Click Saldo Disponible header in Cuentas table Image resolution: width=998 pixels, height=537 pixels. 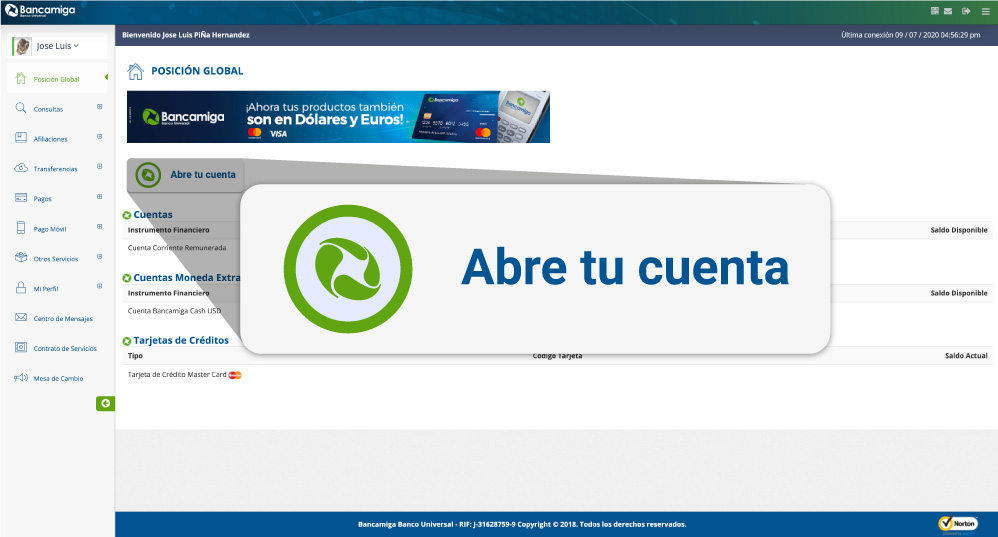[959, 230]
